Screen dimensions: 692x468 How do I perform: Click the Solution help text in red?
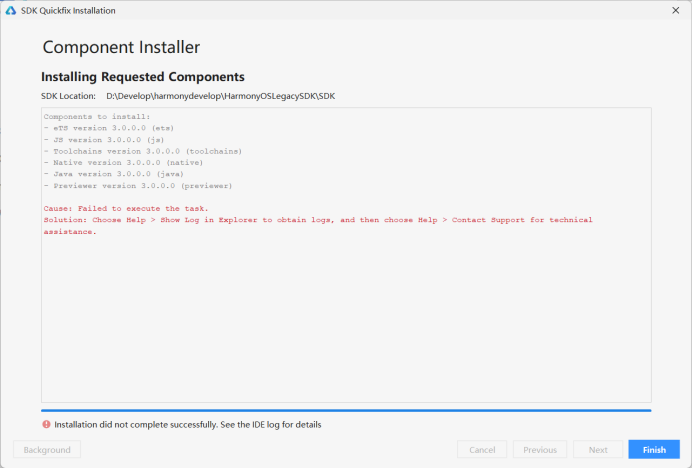[318, 220]
